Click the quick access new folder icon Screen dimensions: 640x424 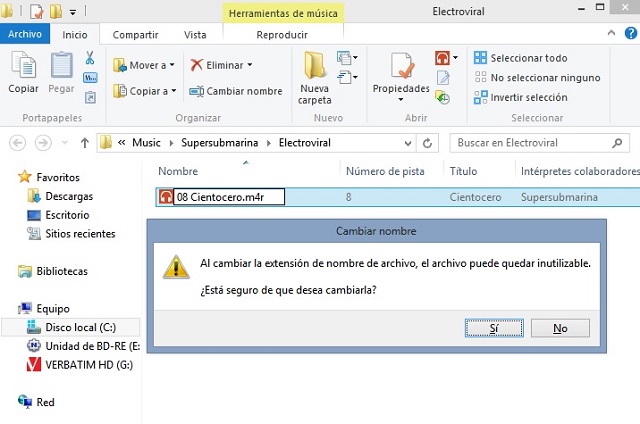pos(56,11)
